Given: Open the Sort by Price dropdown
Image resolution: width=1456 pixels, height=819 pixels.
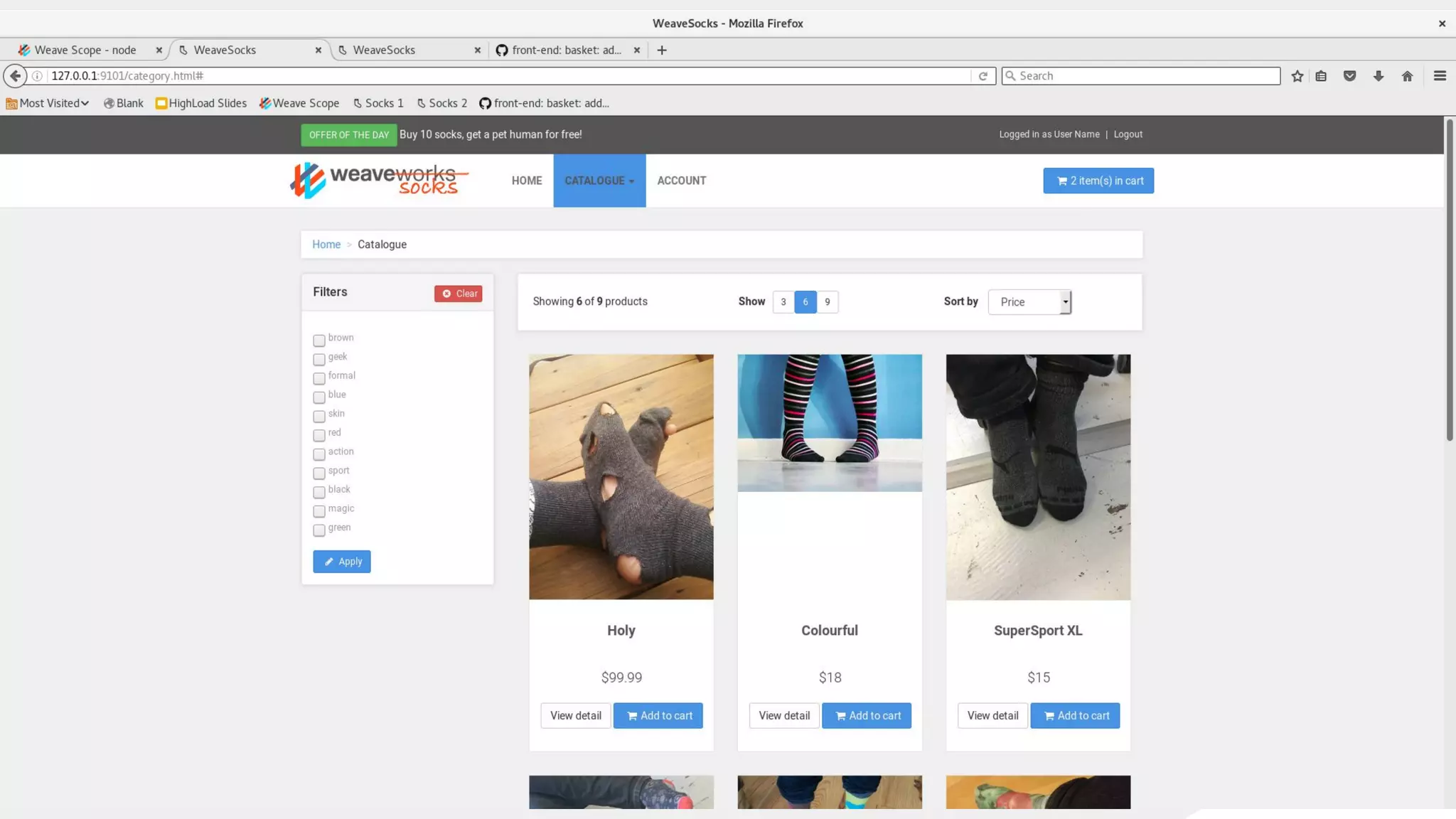Looking at the screenshot, I should coord(1029,302).
